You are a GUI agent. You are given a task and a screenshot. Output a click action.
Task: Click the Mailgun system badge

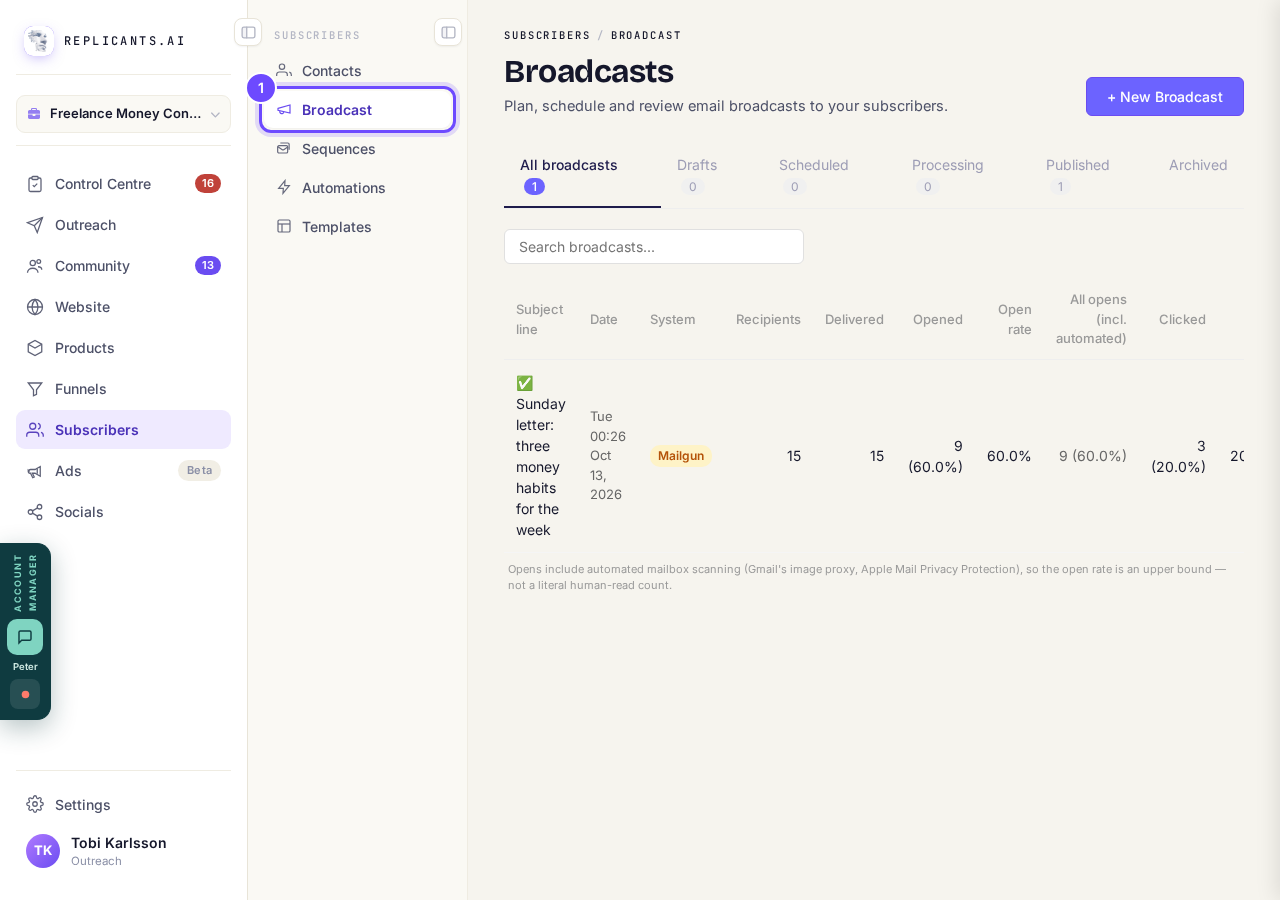681,456
